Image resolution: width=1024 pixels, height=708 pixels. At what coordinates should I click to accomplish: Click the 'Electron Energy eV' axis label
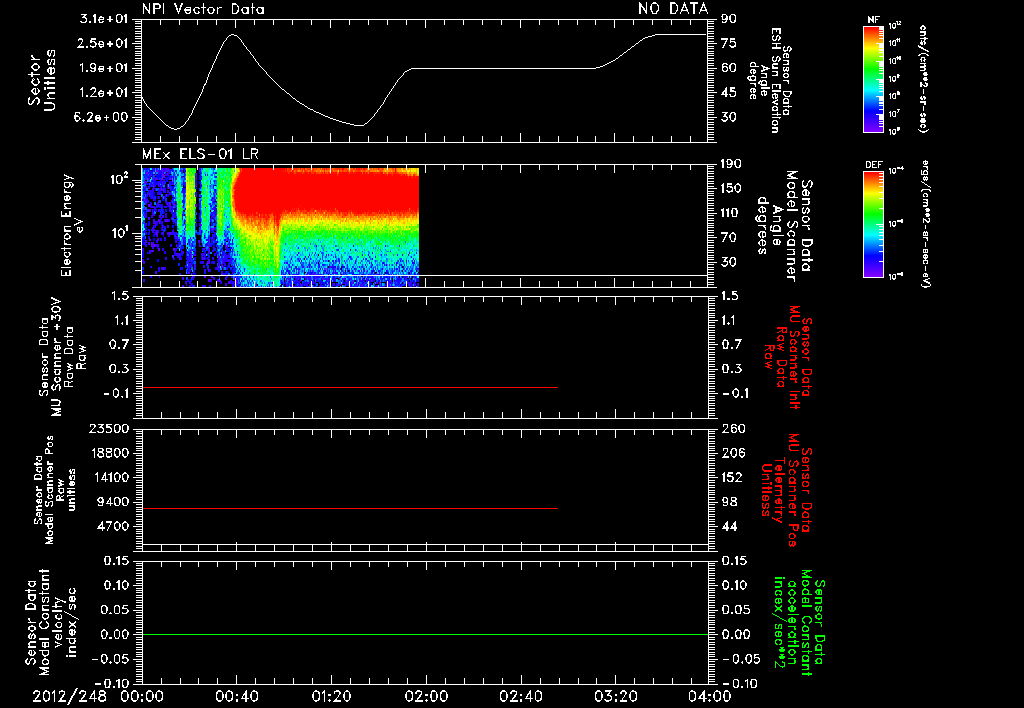(x=72, y=225)
